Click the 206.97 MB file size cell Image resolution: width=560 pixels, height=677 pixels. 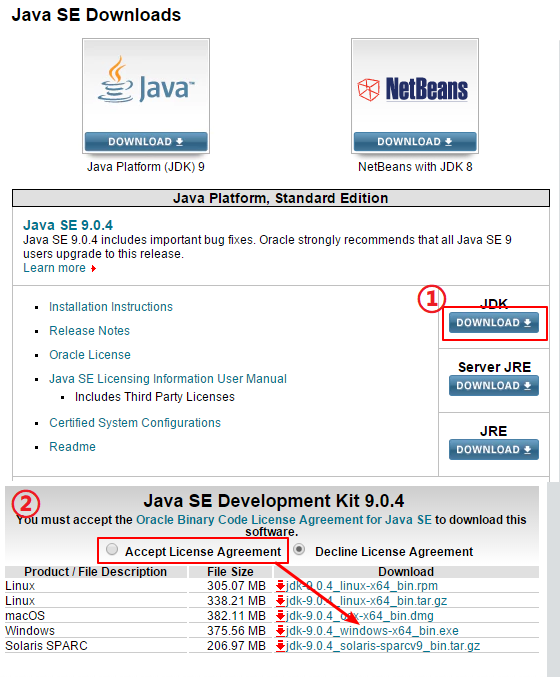coord(236,646)
